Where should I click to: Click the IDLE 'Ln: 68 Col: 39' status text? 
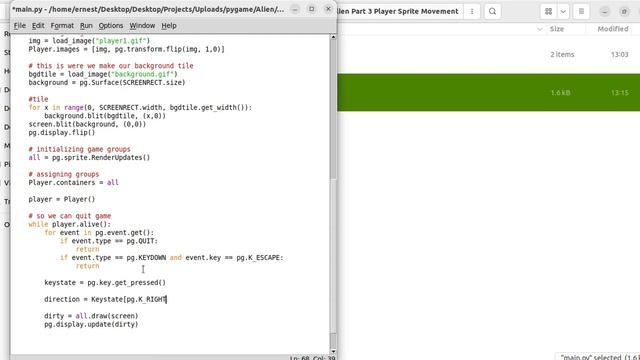pyautogui.click(x=312, y=358)
